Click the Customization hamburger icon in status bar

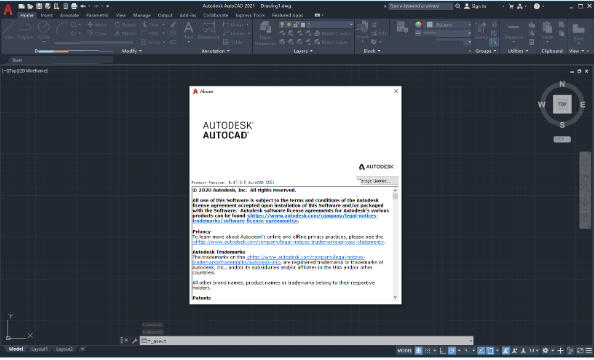click(589, 351)
